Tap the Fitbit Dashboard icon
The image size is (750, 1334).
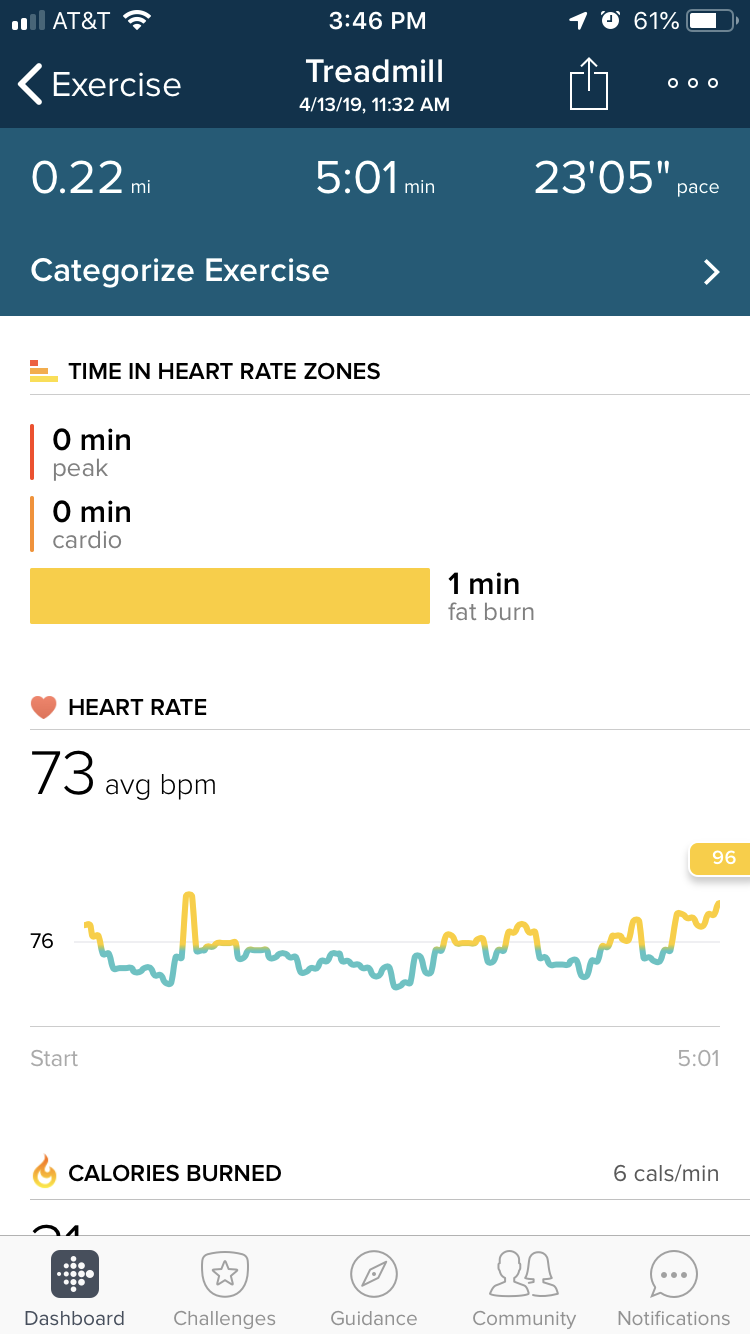(75, 1274)
